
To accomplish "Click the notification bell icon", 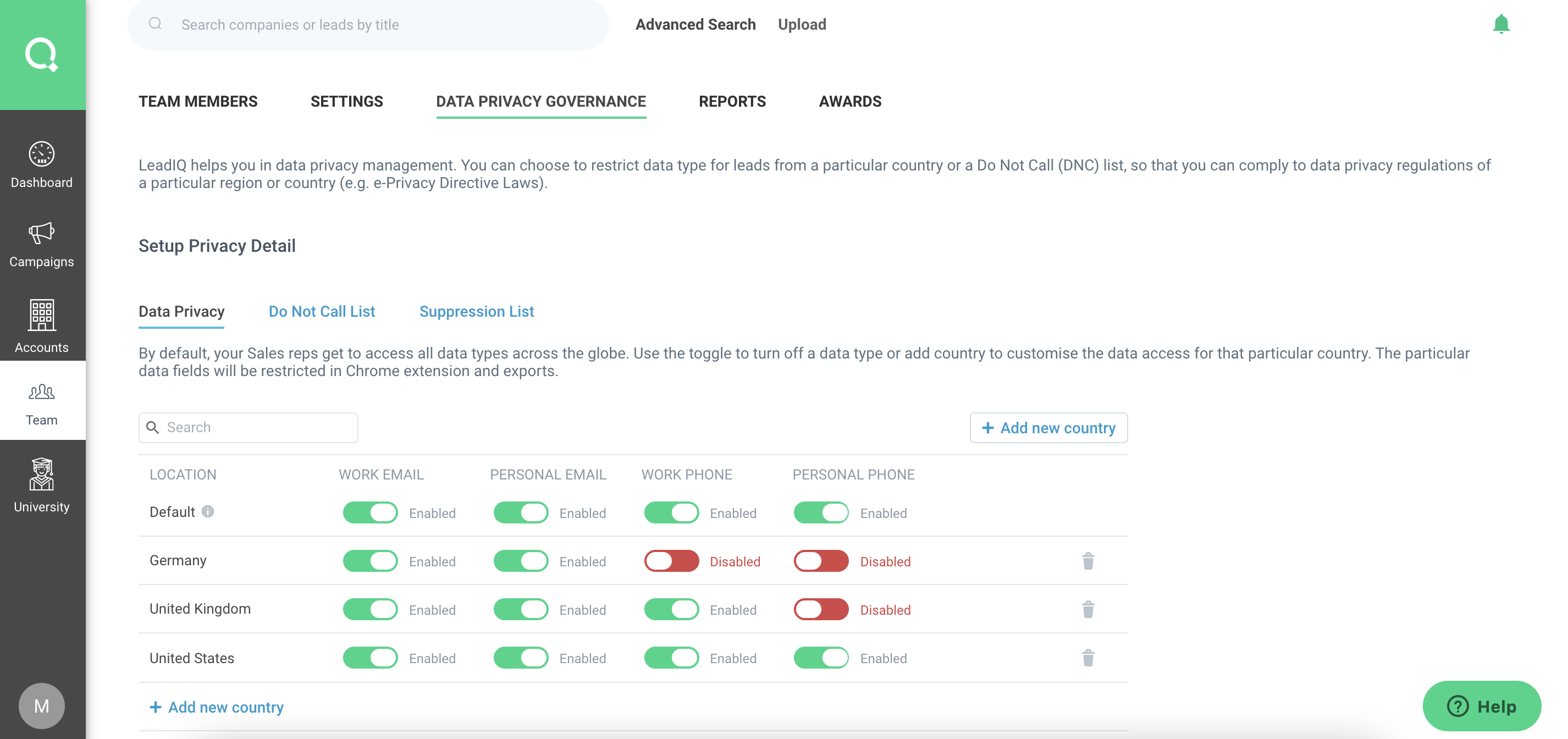I will pyautogui.click(x=1500, y=24).
